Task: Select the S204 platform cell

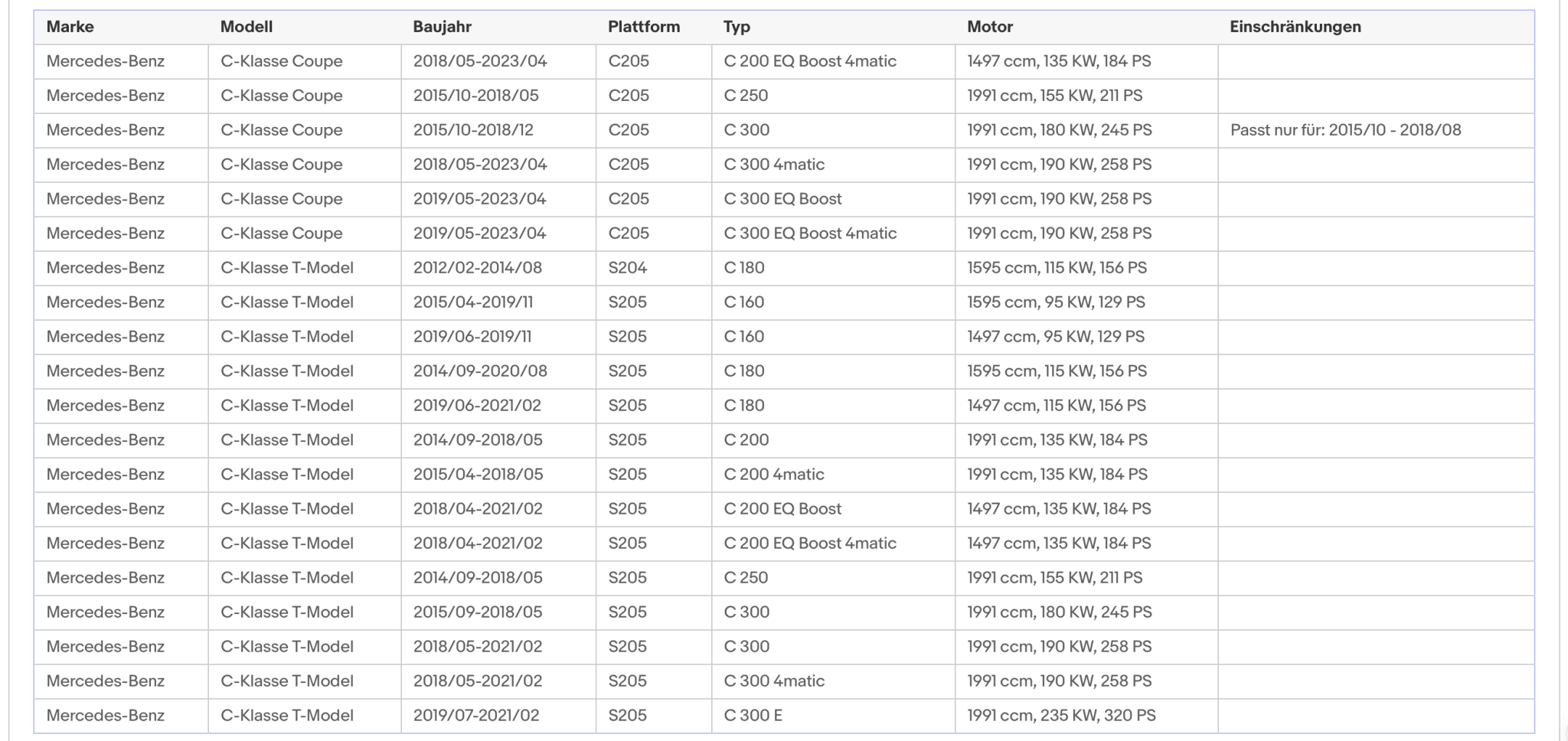Action: point(654,268)
